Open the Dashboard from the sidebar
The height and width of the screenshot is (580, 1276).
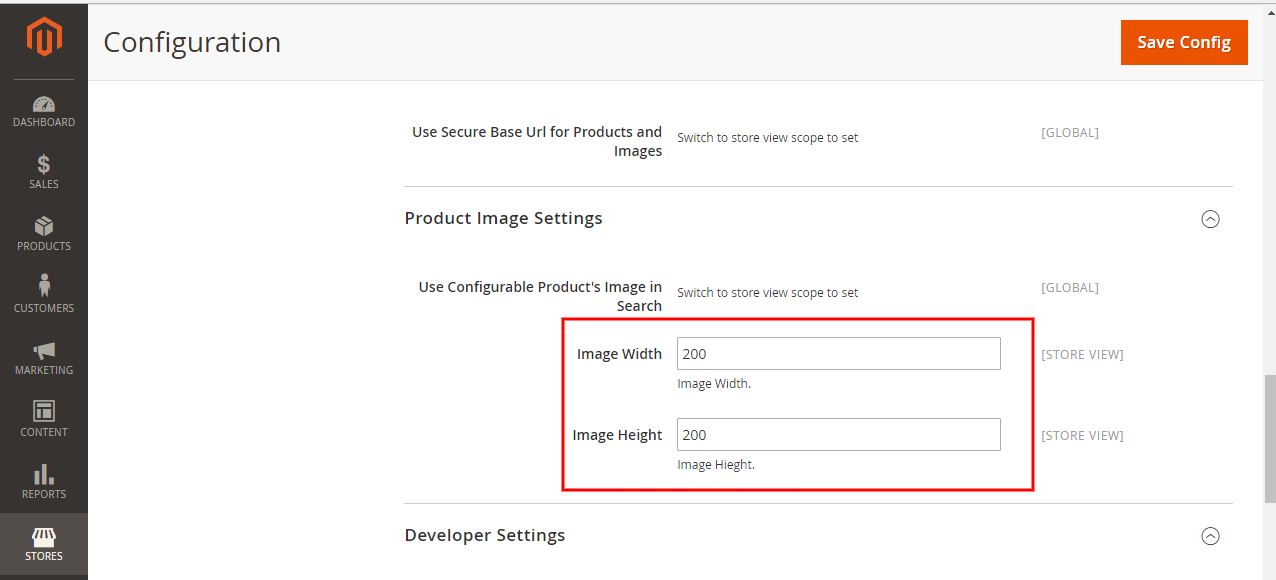click(x=44, y=111)
